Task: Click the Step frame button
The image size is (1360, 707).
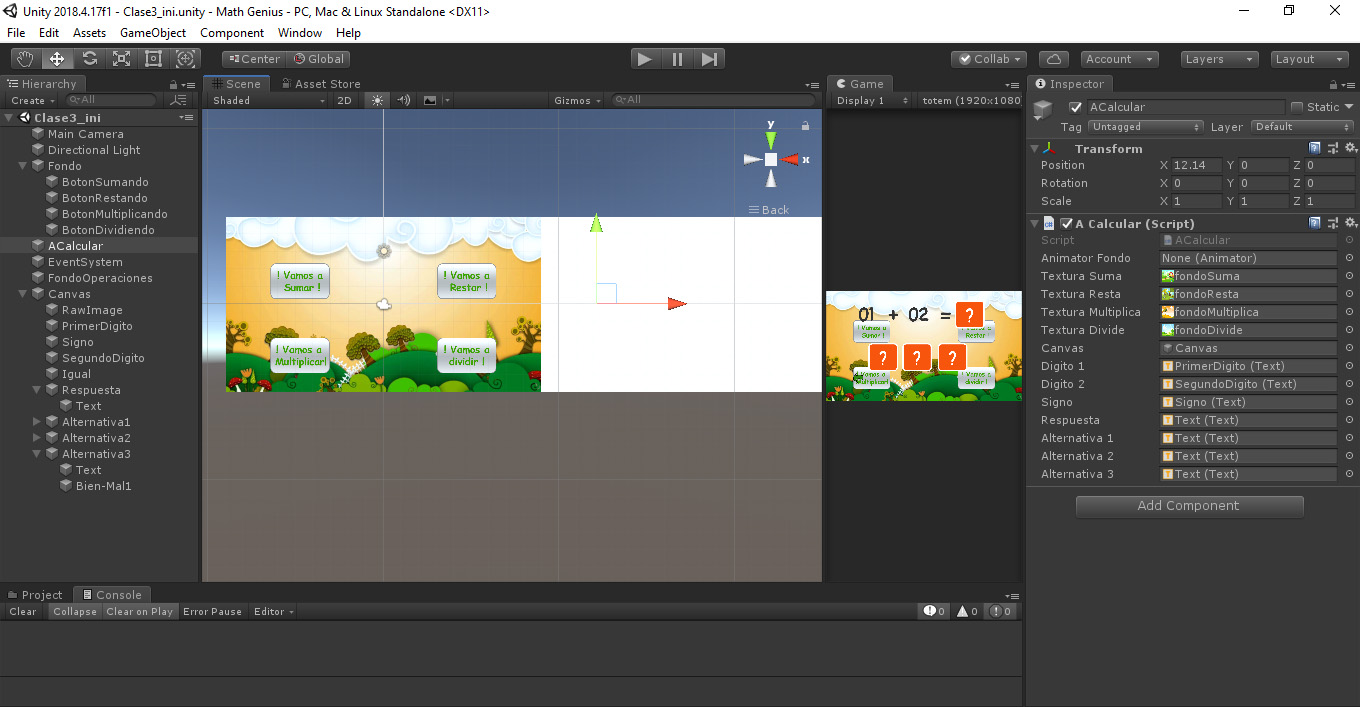Action: [709, 59]
